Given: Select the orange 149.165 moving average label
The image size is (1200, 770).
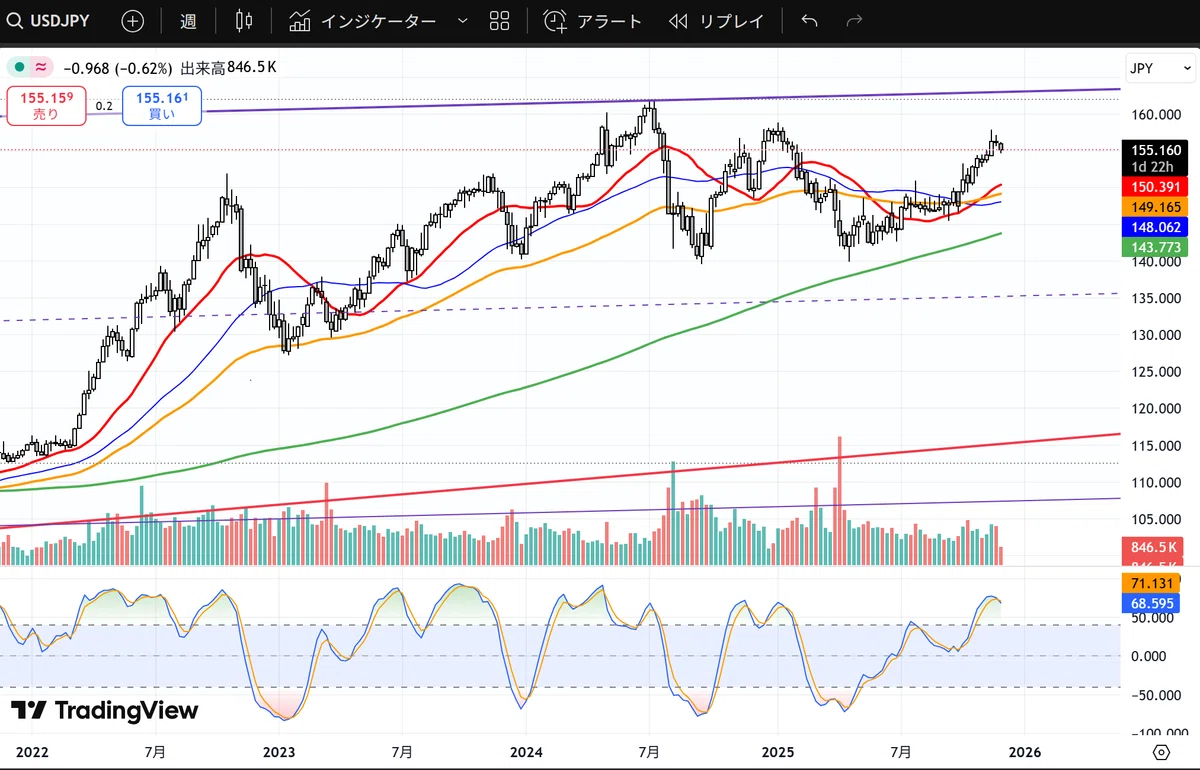Looking at the screenshot, I should (x=1155, y=206).
